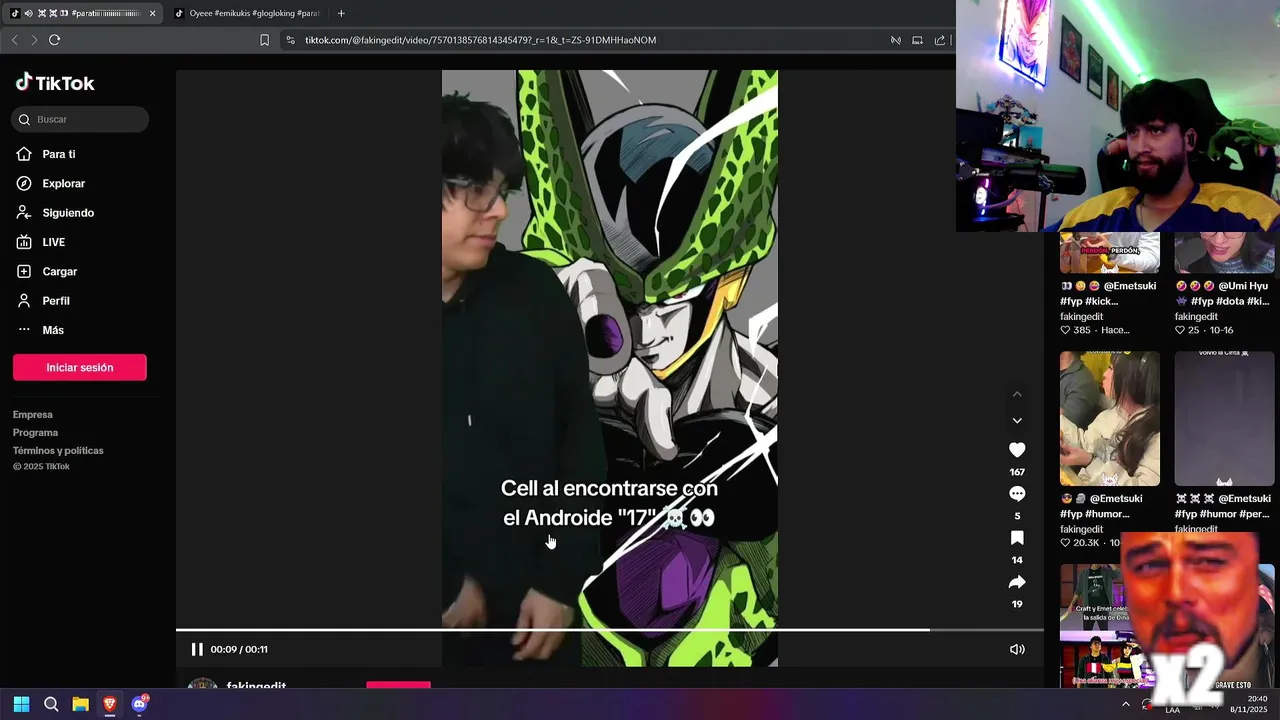The image size is (1280, 720).
Task: Reload the page
Action: point(54,40)
